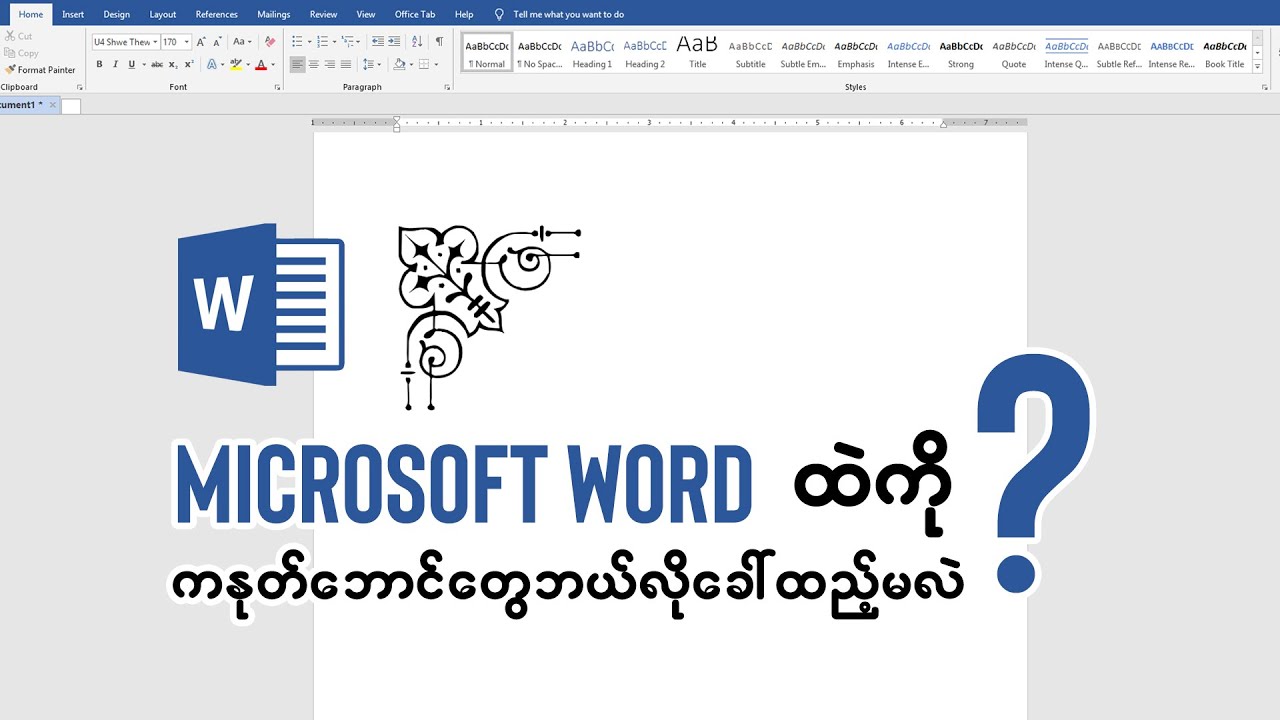Click the Tell me lightbulb icon
Image resolution: width=1280 pixels, height=720 pixels.
(499, 14)
